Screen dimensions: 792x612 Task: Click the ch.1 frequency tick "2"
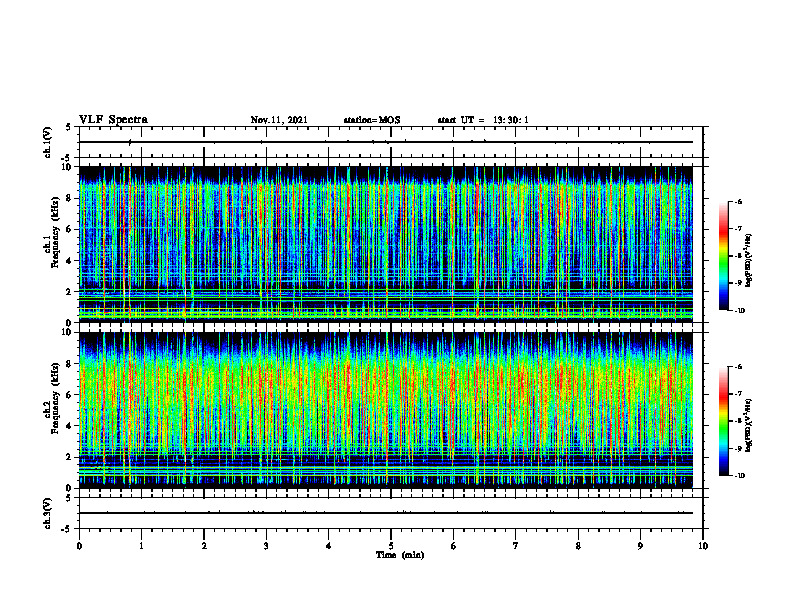point(70,291)
